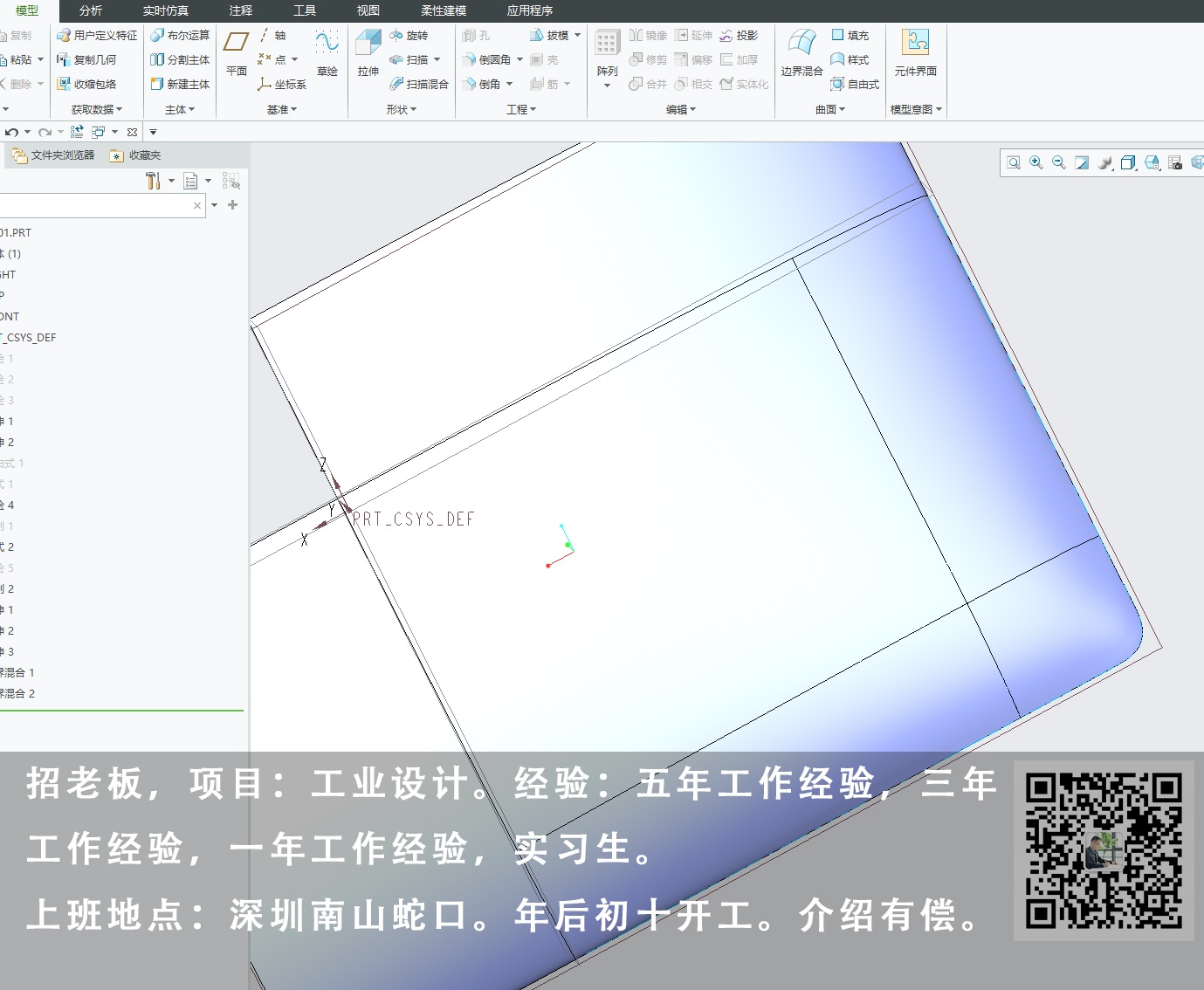This screenshot has width=1204, height=990.
Task: Open saved orientations icon in graphics toolbar
Action: 1152,163
